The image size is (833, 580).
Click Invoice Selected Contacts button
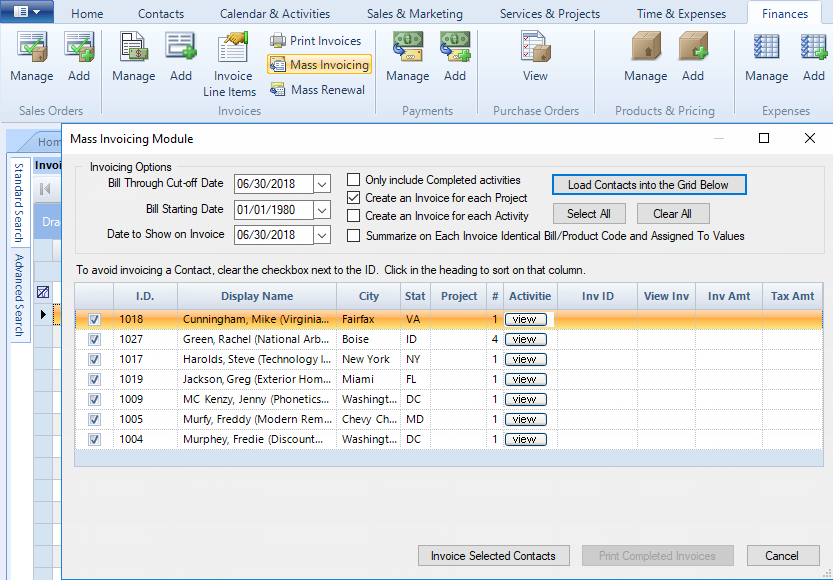click(x=494, y=556)
